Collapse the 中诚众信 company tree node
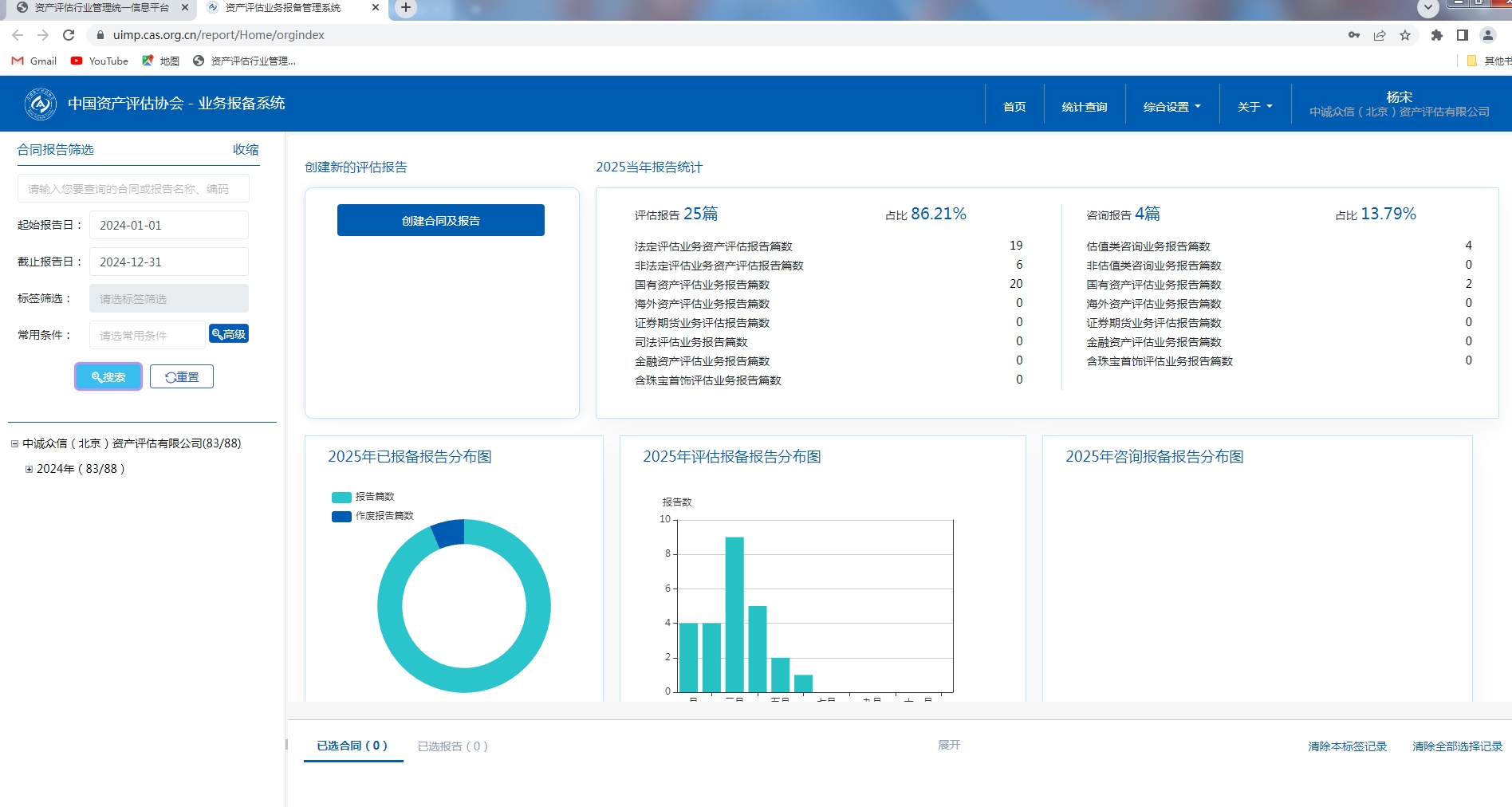 [x=14, y=443]
